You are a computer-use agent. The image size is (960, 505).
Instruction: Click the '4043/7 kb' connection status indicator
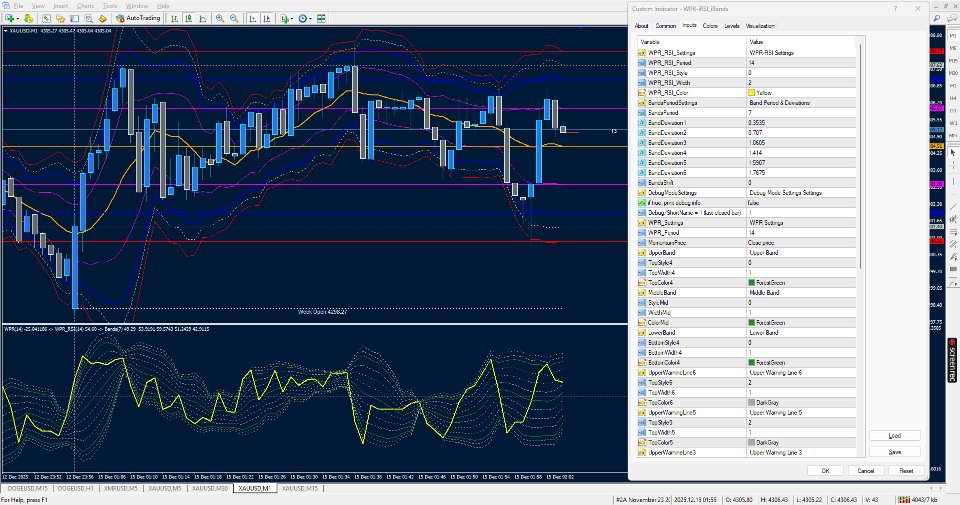pos(917,500)
